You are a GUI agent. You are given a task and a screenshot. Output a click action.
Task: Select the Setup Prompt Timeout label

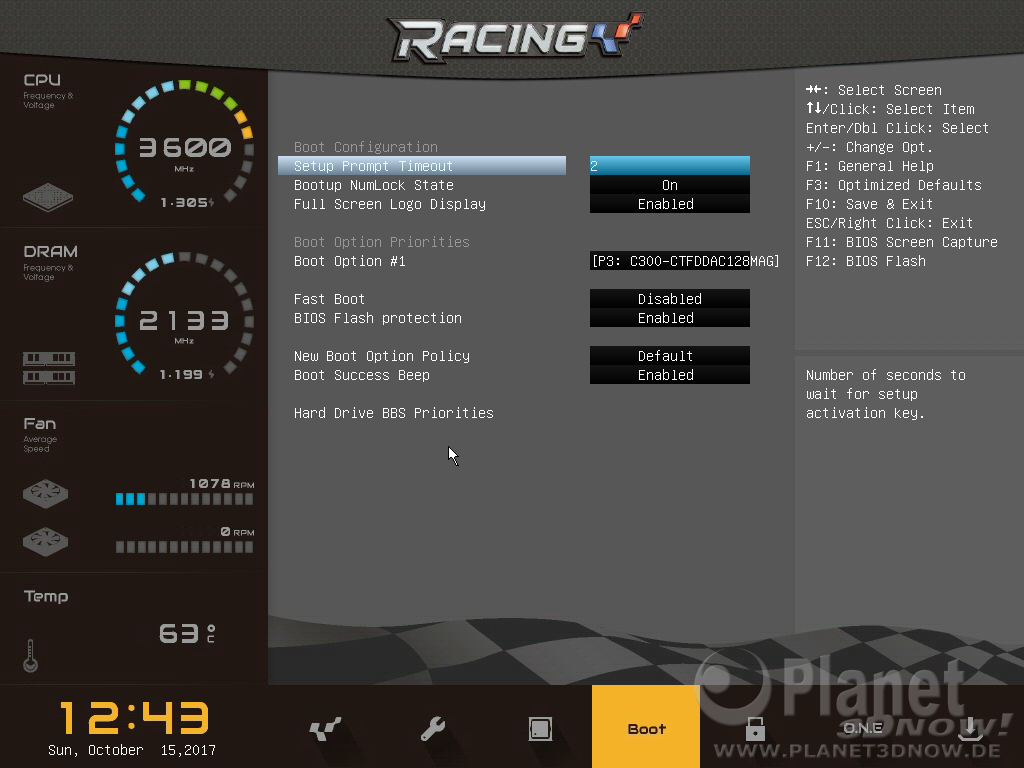point(374,166)
